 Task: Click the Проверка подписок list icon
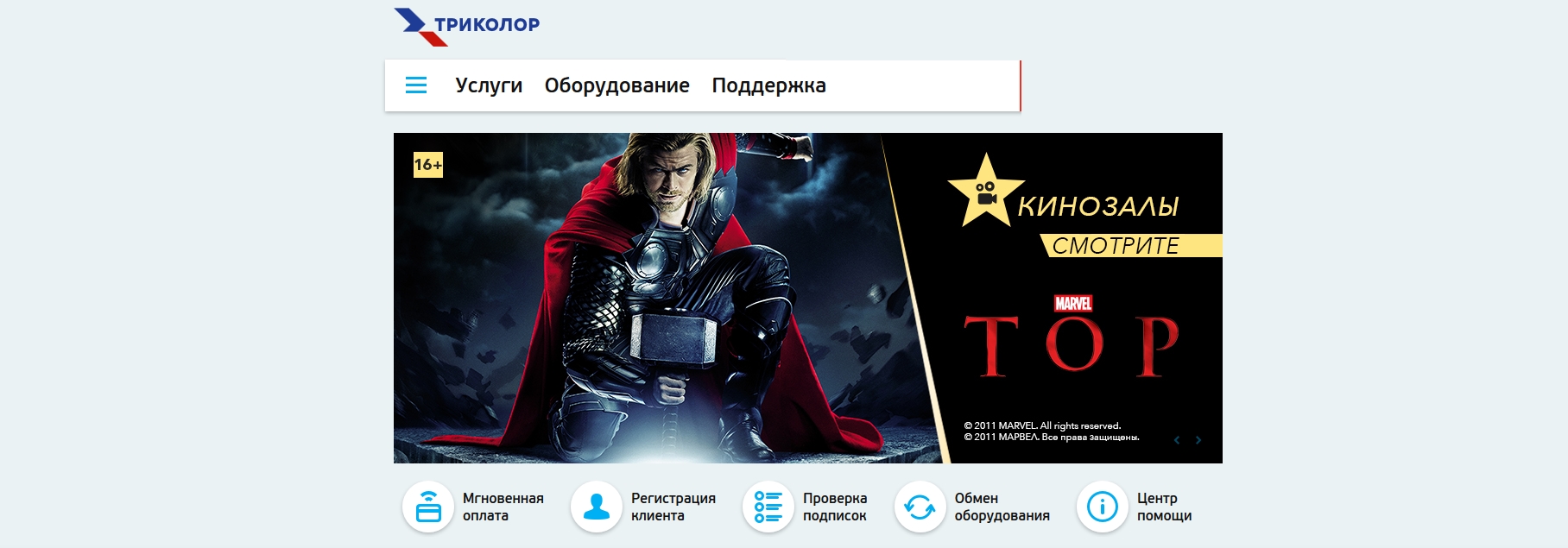pos(768,507)
